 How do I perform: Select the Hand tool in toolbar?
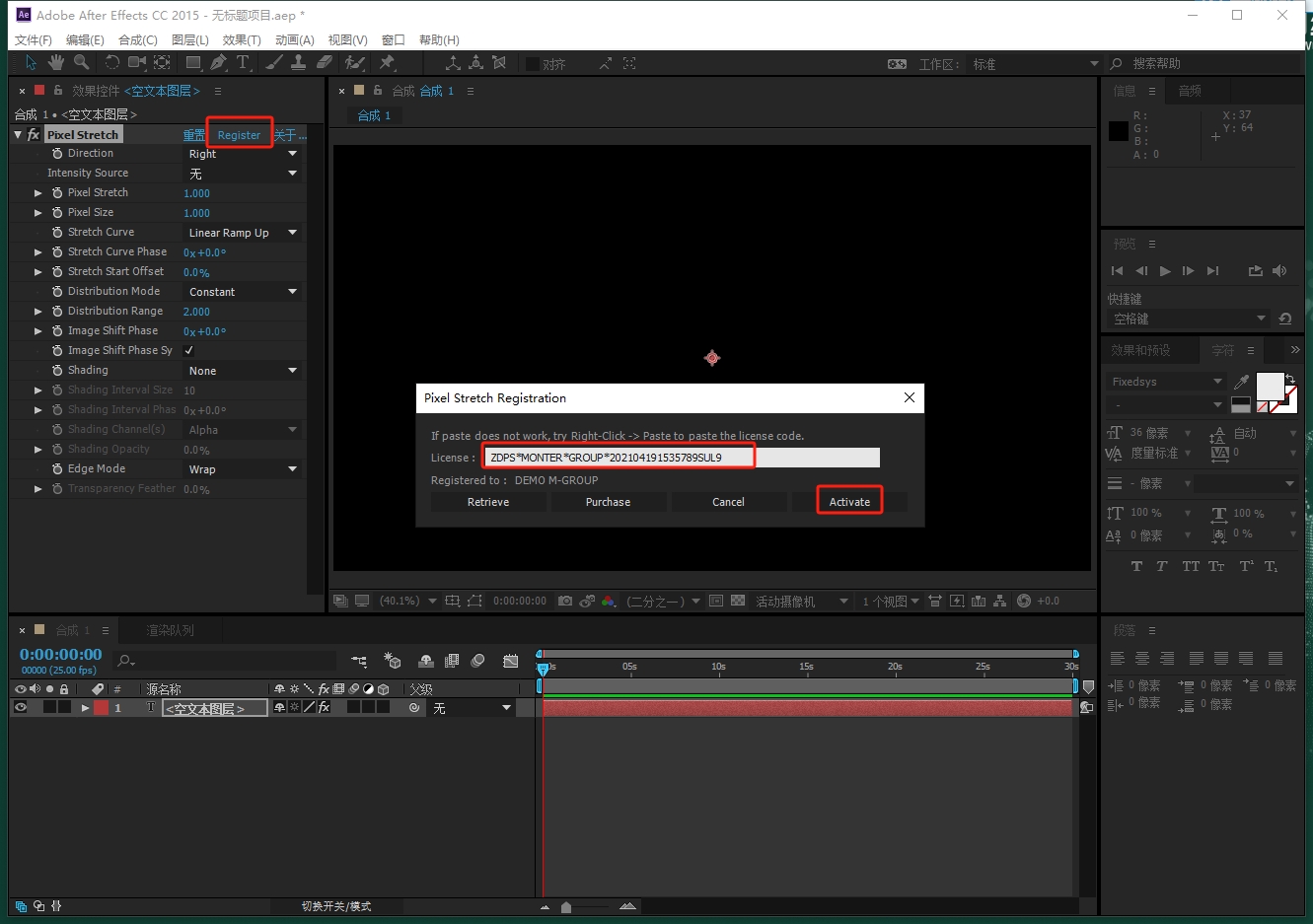56,63
